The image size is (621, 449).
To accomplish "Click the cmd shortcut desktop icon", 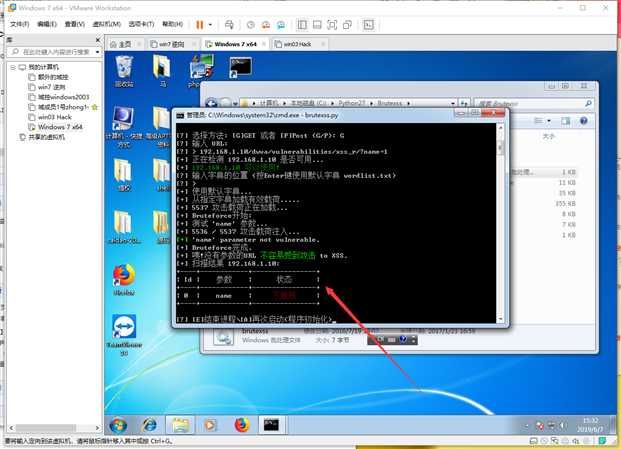I will pyautogui.click(x=240, y=67).
